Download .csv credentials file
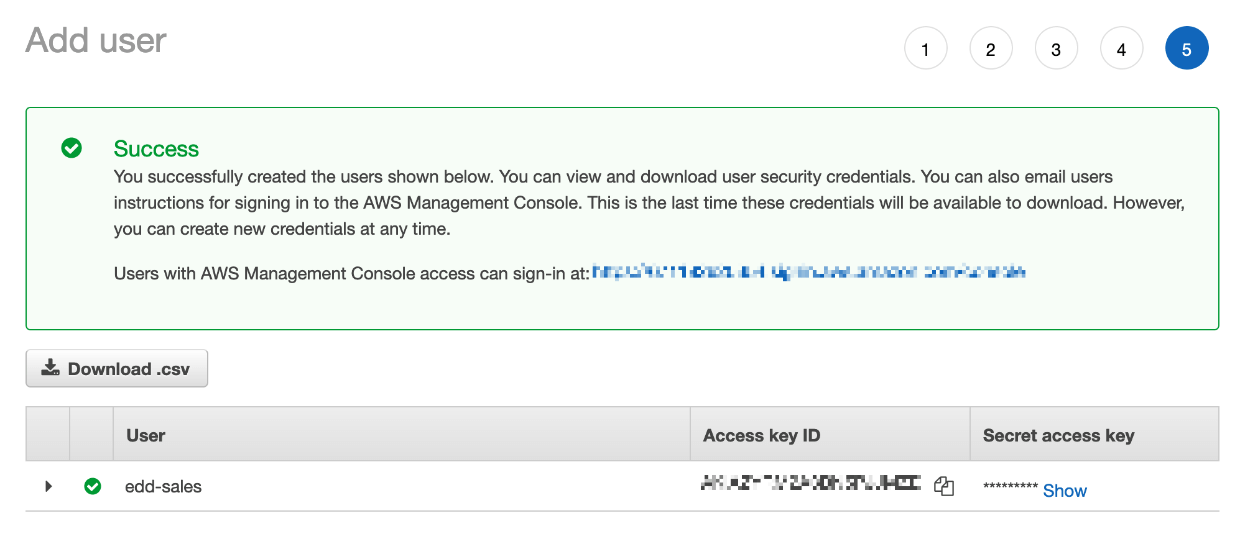The image size is (1240, 539). pos(117,368)
